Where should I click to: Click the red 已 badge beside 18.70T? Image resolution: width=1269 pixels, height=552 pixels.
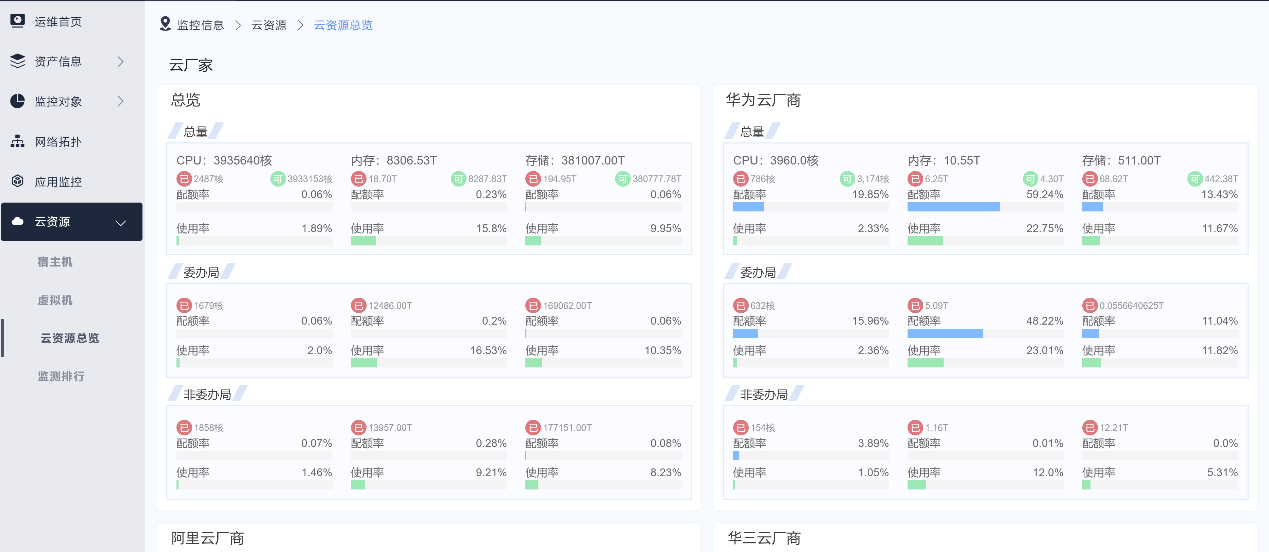click(x=359, y=179)
